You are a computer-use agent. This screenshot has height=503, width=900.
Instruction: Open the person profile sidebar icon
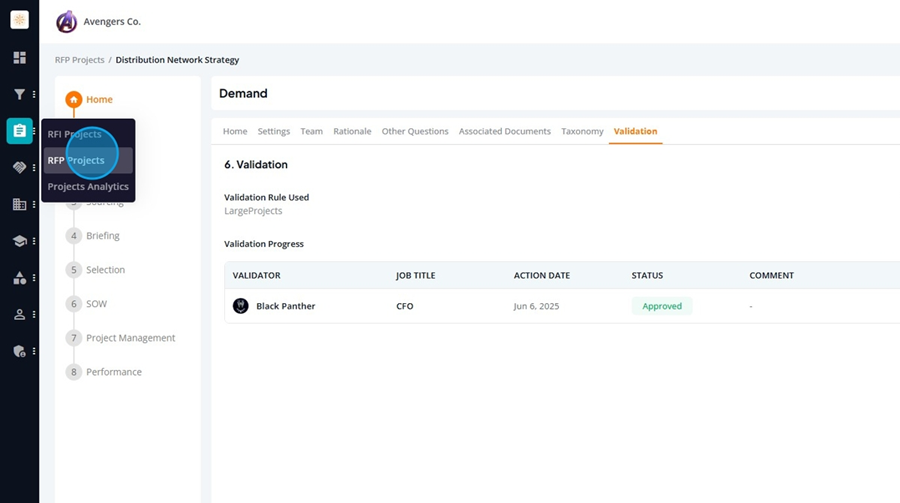click(x=20, y=315)
